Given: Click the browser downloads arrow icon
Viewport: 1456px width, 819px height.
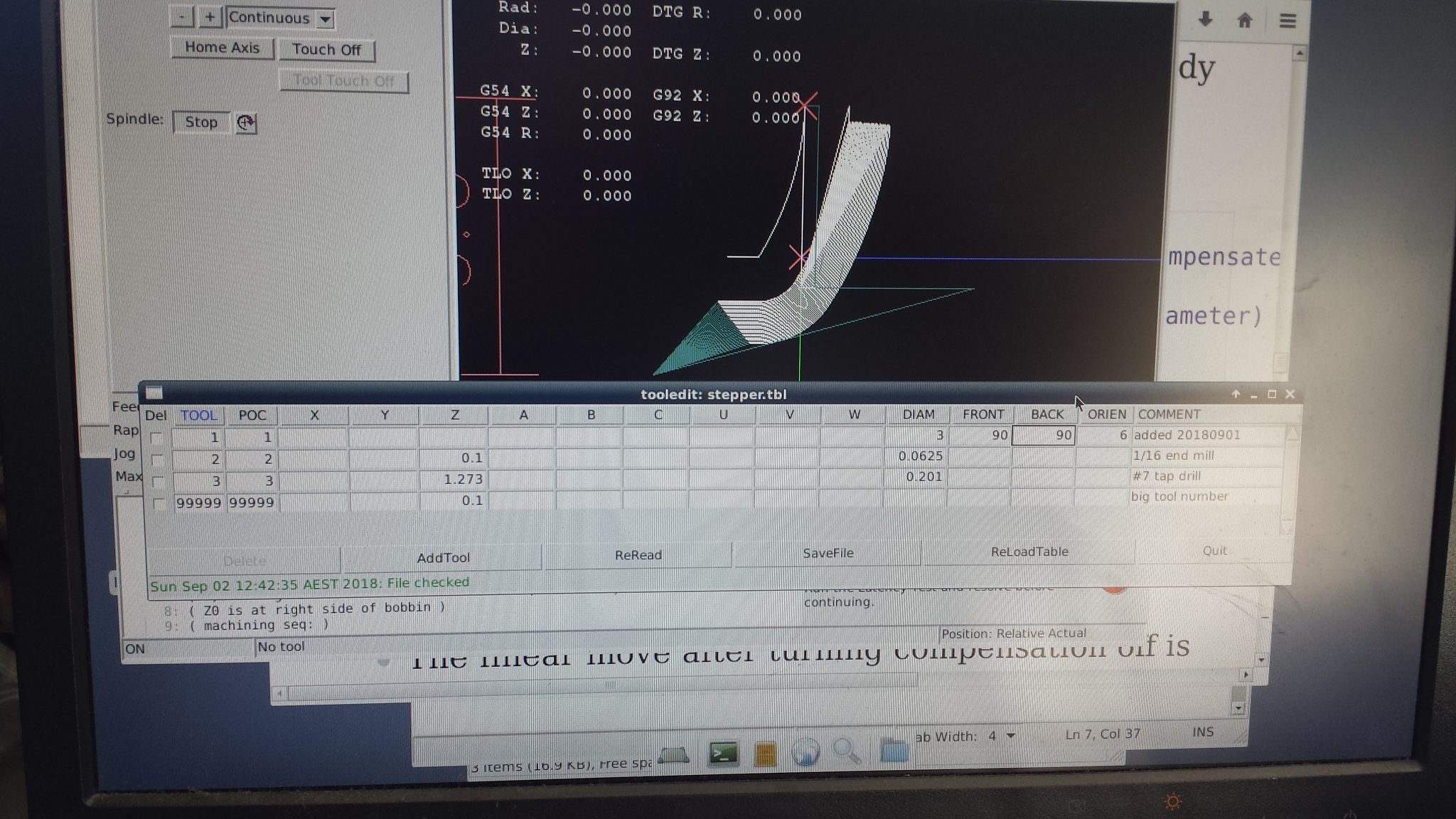Looking at the screenshot, I should [x=1204, y=20].
